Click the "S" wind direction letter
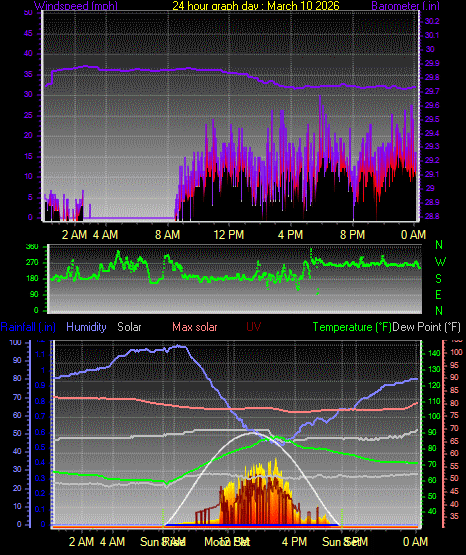Viewport: 466px width, 555px height. pos(438,279)
